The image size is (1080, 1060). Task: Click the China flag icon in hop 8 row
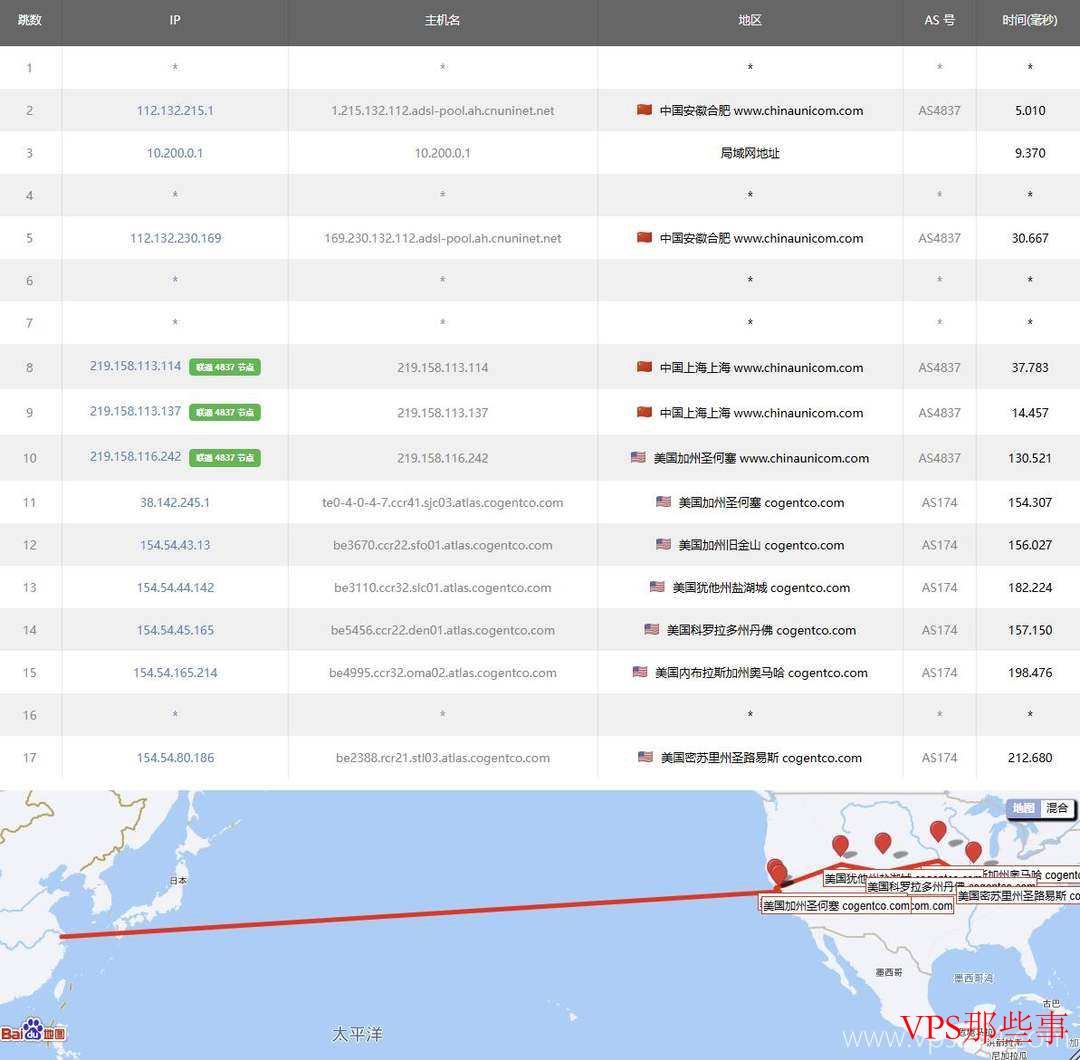[x=644, y=366]
